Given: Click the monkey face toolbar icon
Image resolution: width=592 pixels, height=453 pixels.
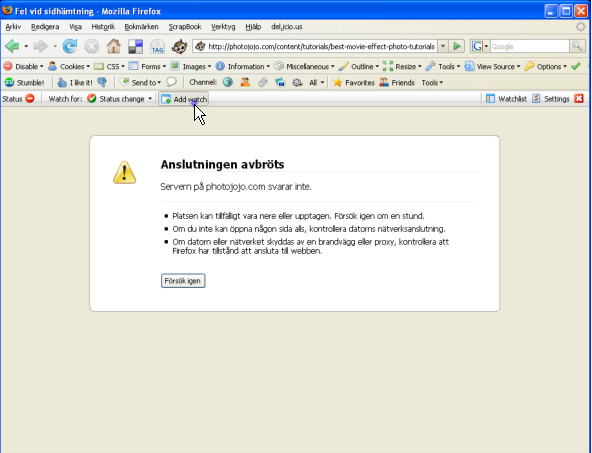Looking at the screenshot, I should (179, 46).
